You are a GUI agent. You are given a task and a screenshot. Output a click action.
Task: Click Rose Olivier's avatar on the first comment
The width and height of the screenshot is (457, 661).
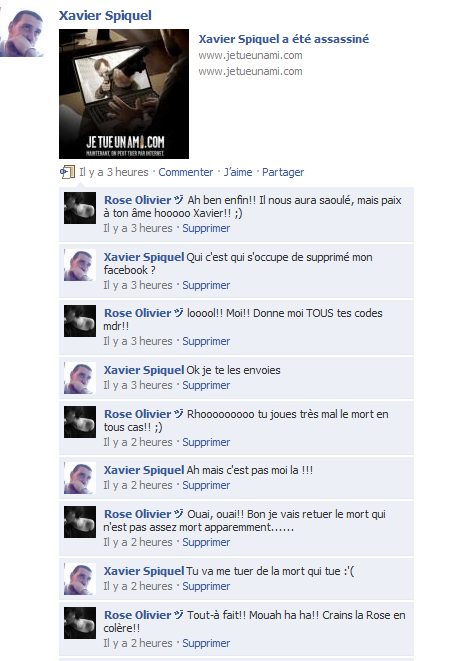pos(80,208)
